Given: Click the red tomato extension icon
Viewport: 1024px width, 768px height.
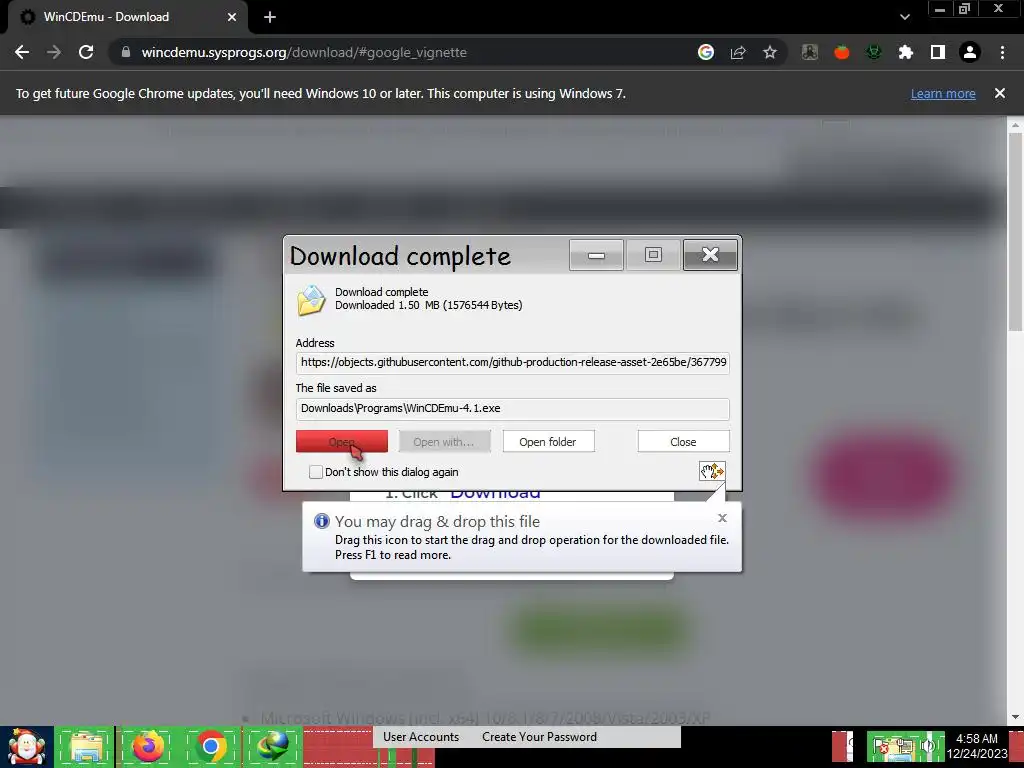Looking at the screenshot, I should tap(842, 52).
